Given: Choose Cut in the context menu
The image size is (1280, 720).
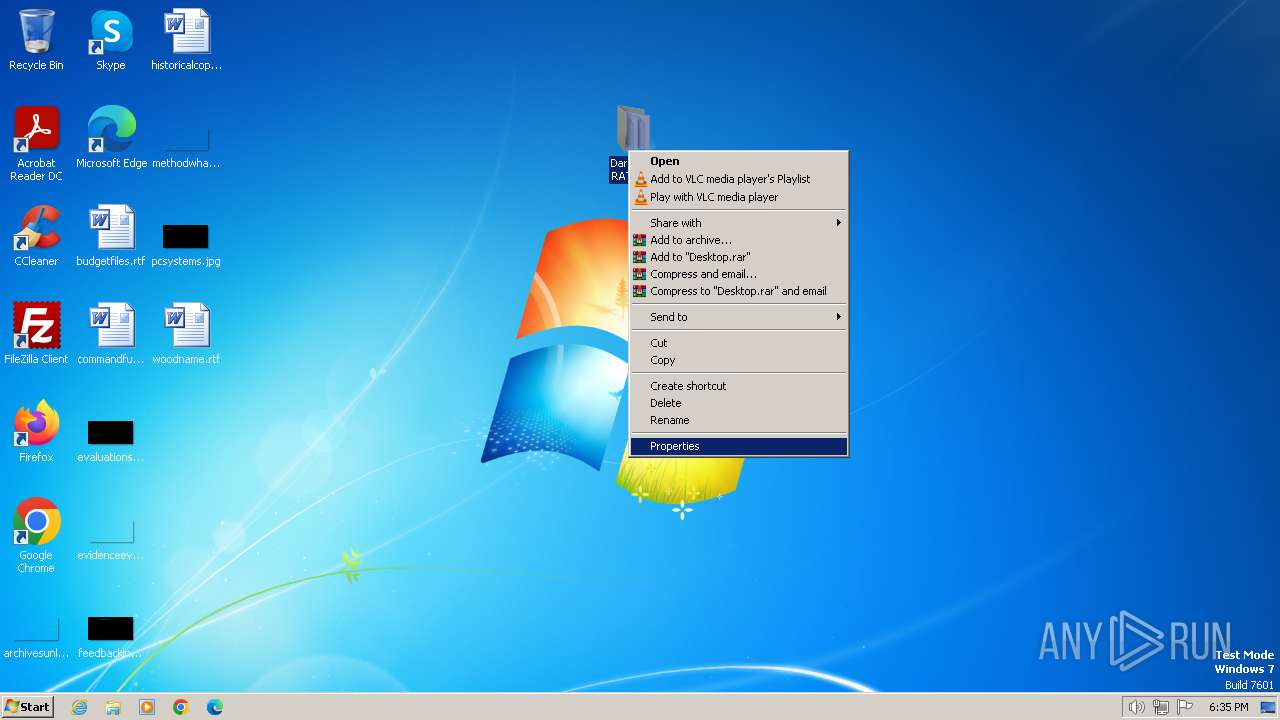Looking at the screenshot, I should click(x=739, y=343).
